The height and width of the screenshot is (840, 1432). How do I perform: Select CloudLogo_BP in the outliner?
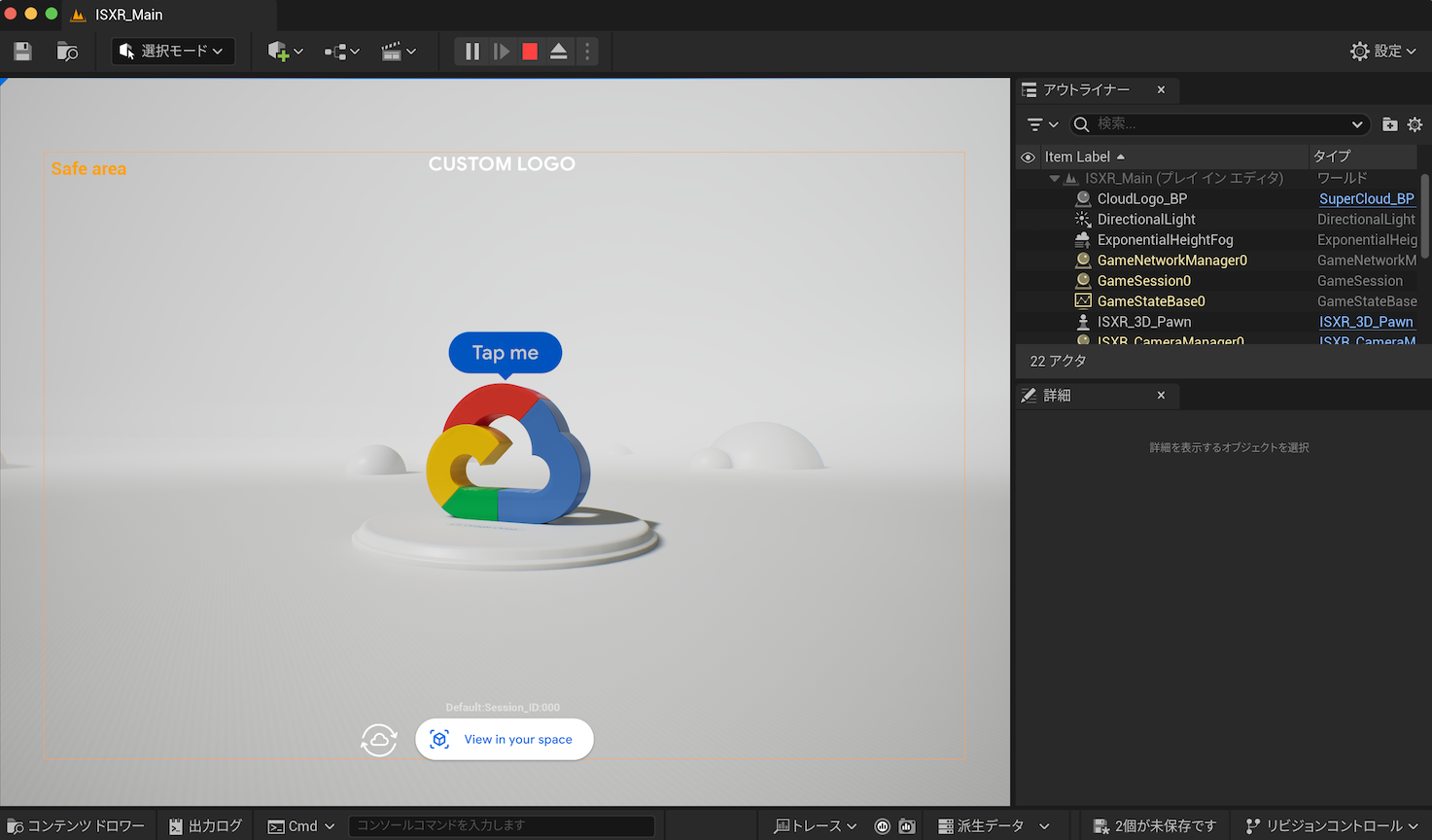click(x=1142, y=198)
